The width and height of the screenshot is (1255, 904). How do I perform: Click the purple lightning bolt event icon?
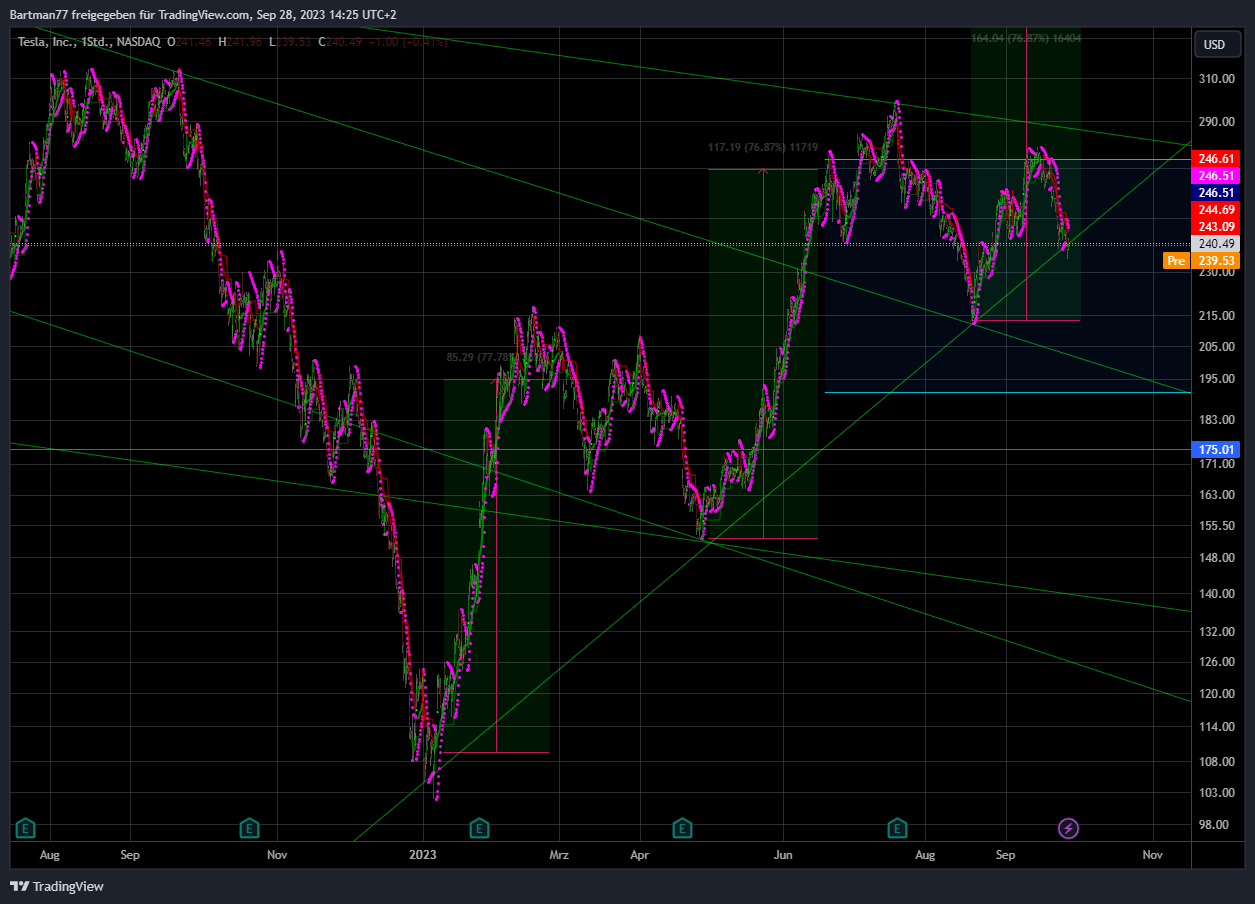(1069, 828)
